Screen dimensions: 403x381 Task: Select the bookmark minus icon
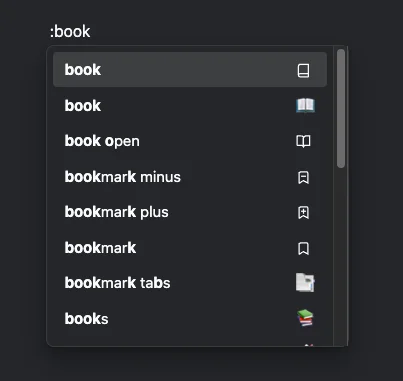[x=303, y=177]
